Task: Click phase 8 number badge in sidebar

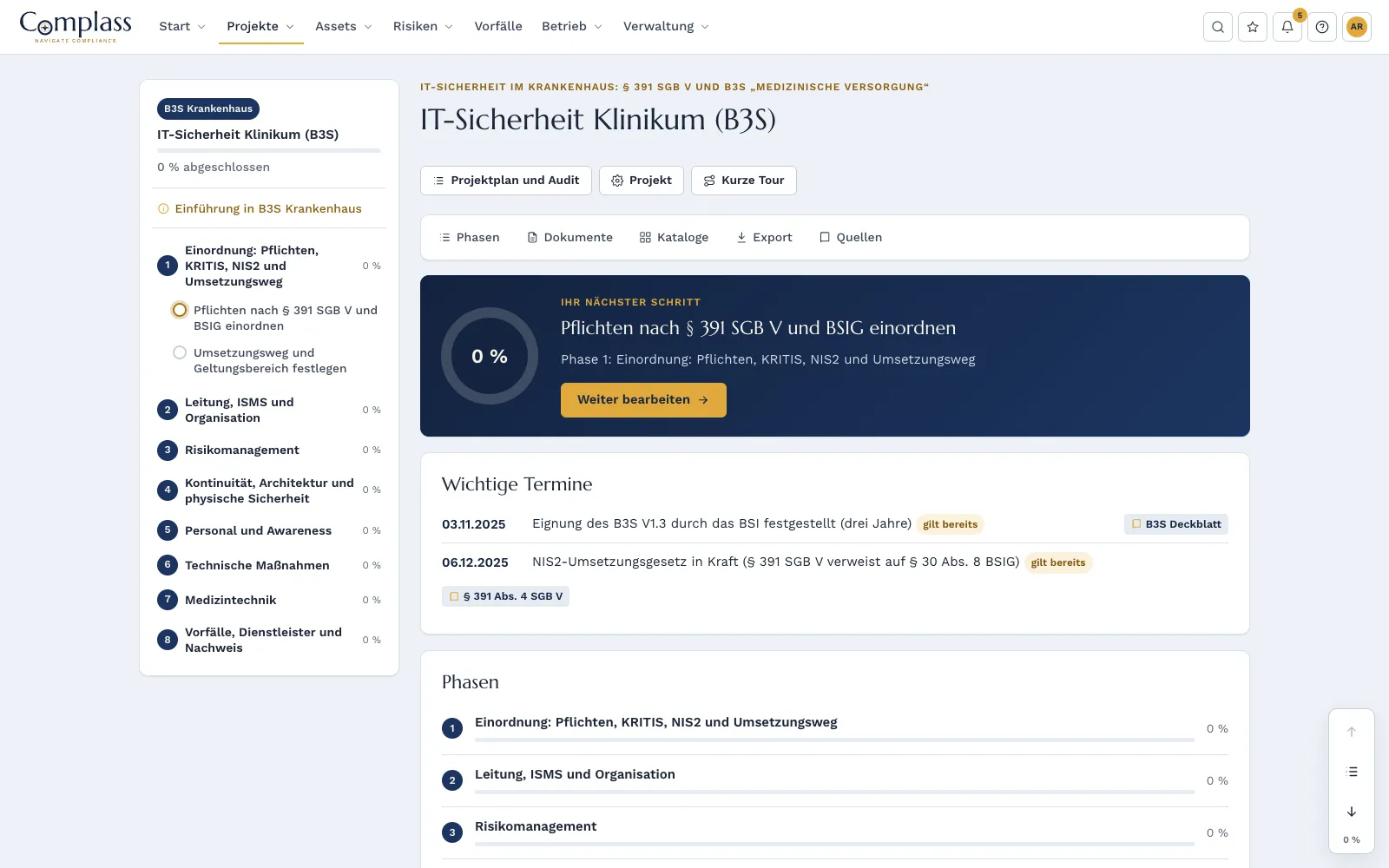Action: (168, 640)
